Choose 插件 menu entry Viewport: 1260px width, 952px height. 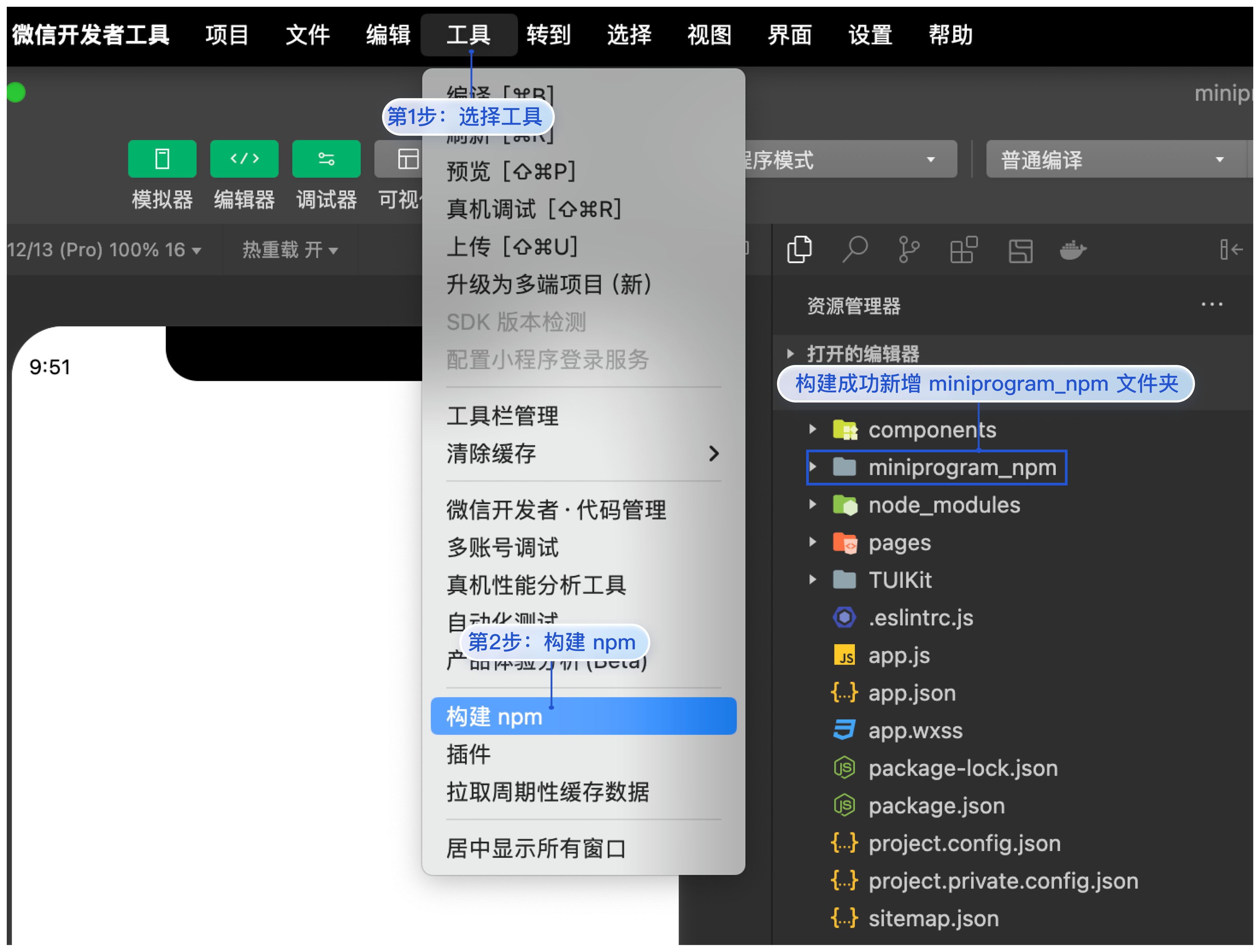[x=583, y=754]
